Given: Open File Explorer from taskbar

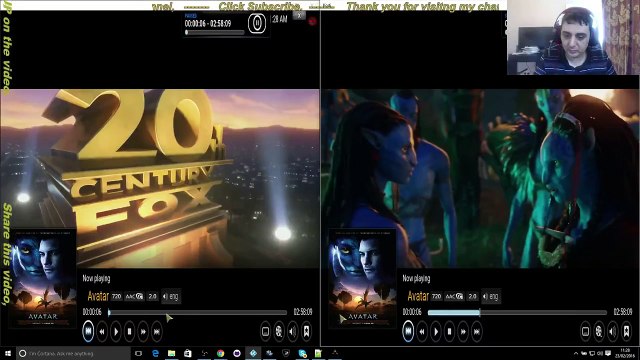Looking at the screenshot, I should (x=171, y=353).
